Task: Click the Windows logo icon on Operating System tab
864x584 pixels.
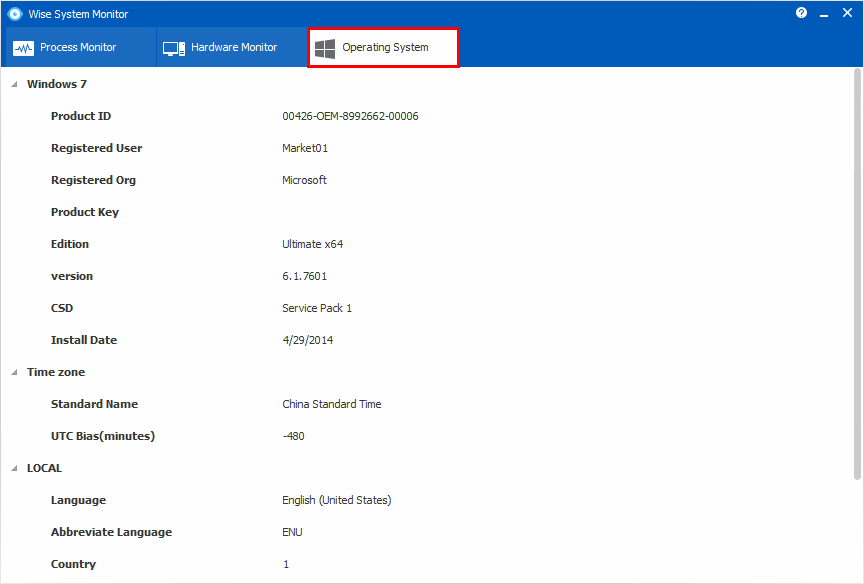Action: pyautogui.click(x=325, y=48)
